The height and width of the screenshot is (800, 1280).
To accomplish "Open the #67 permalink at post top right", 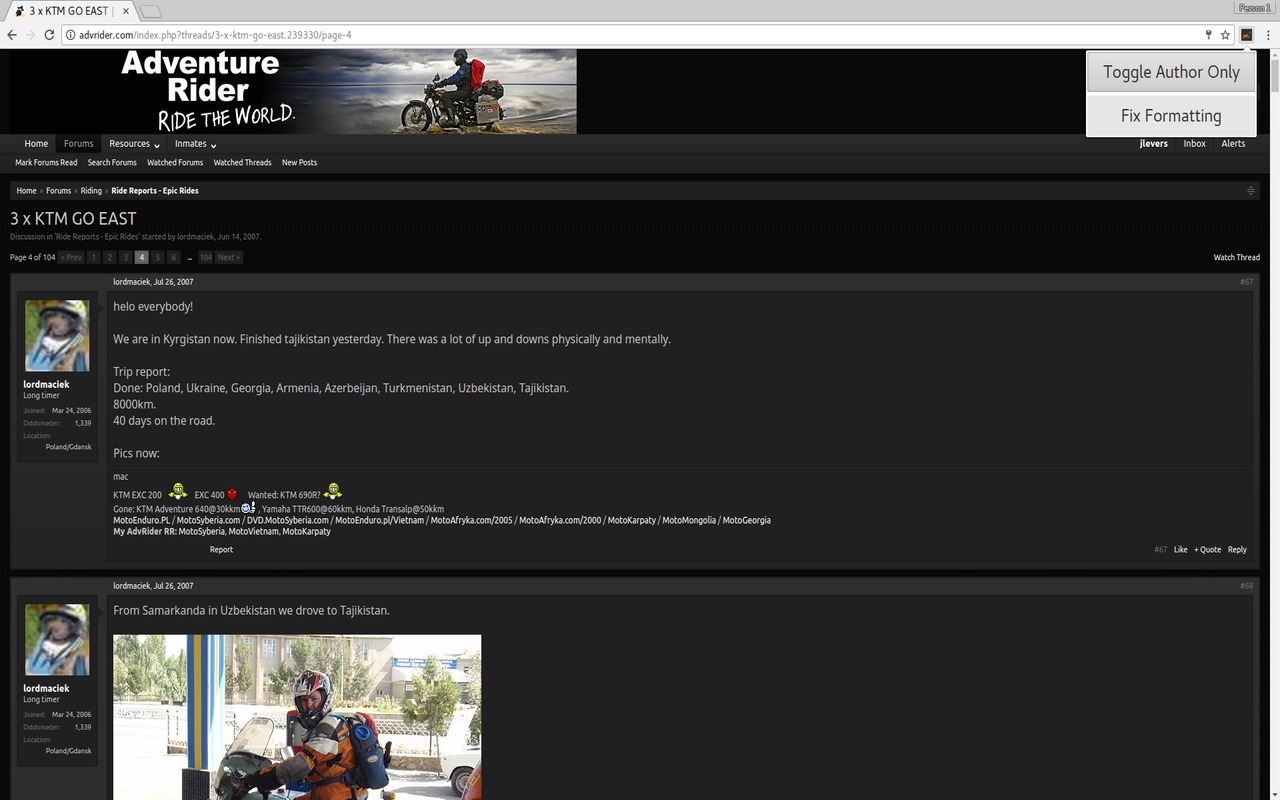I will [x=1246, y=282].
